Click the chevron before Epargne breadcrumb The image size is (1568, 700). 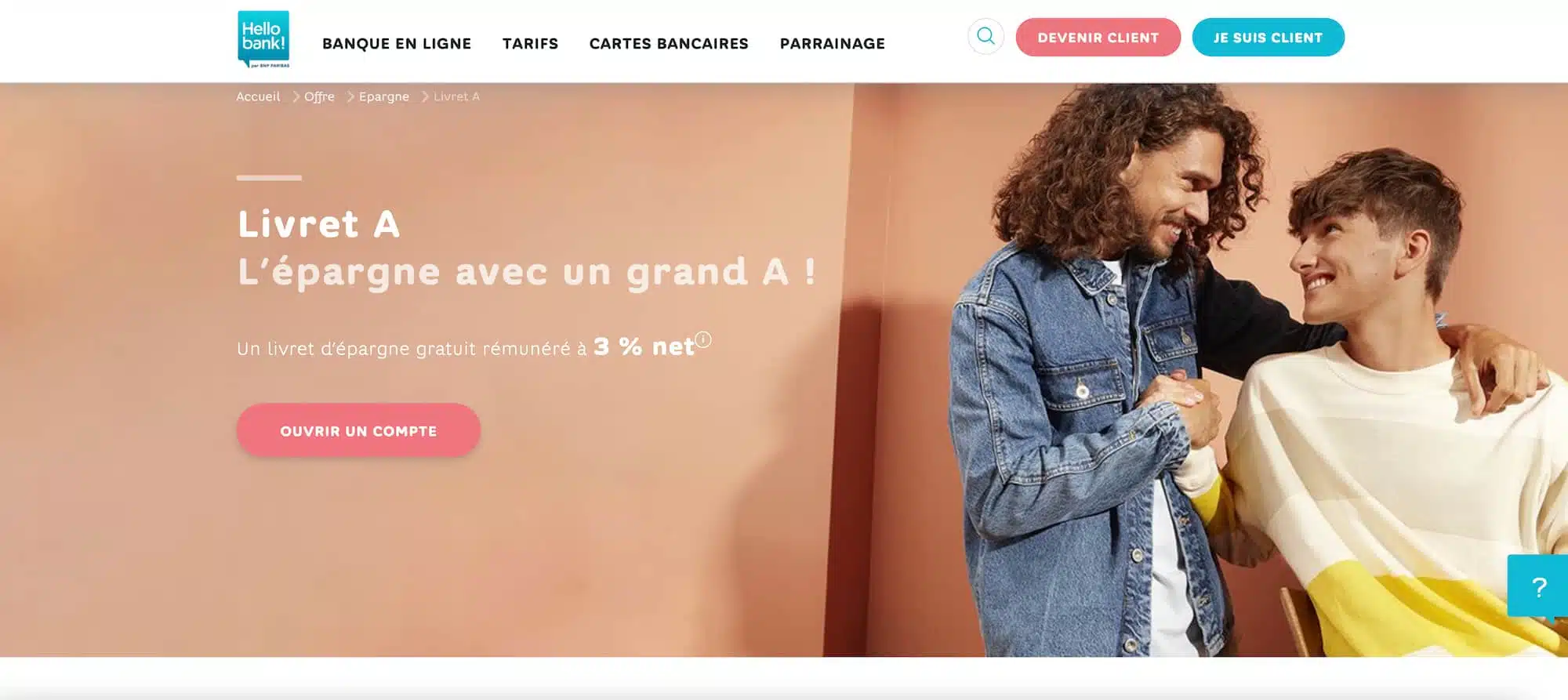point(350,96)
